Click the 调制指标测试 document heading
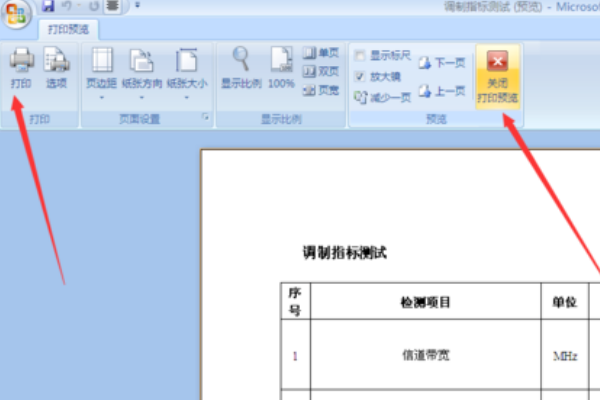The image size is (600, 400). point(344,253)
